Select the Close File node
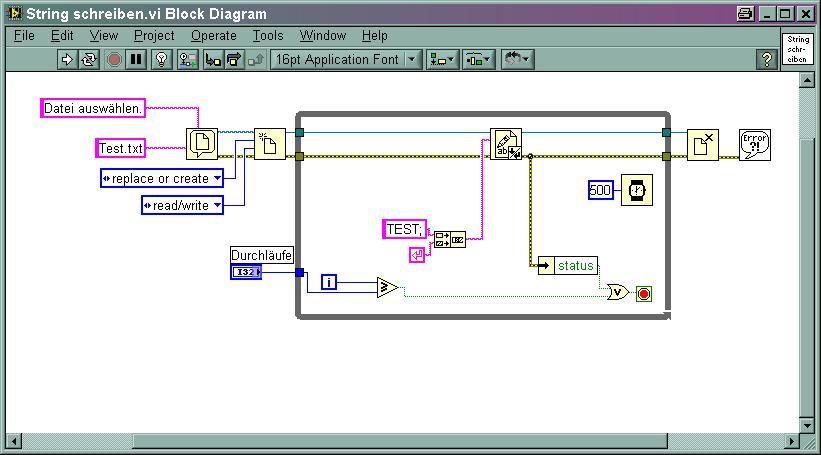Screen dimensions: 821x455 coord(703,145)
